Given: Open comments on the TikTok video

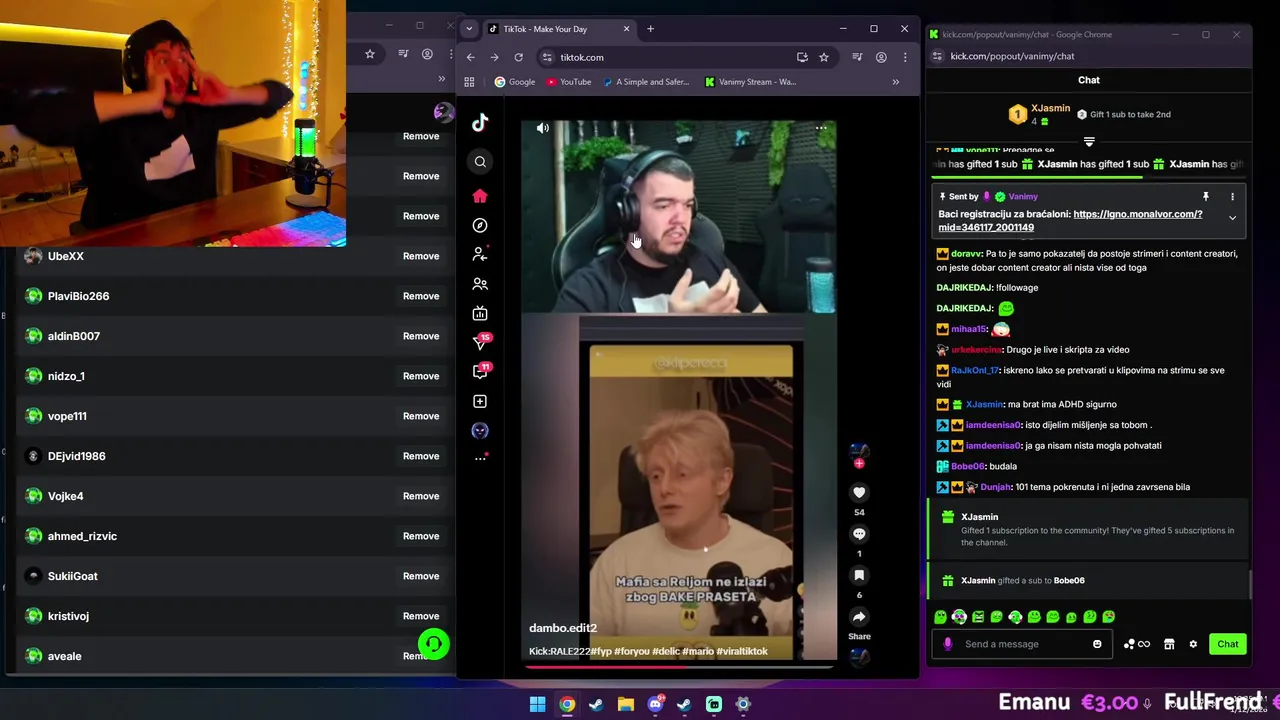Looking at the screenshot, I should (x=859, y=534).
